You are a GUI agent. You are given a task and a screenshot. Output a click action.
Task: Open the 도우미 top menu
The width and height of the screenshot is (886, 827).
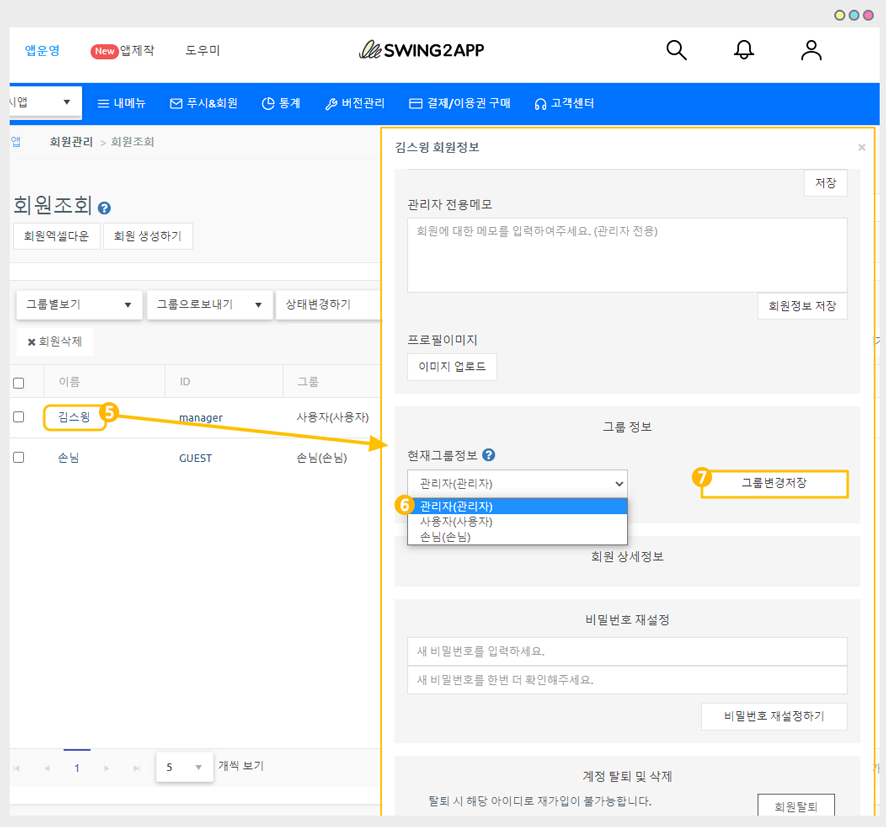[x=202, y=50]
